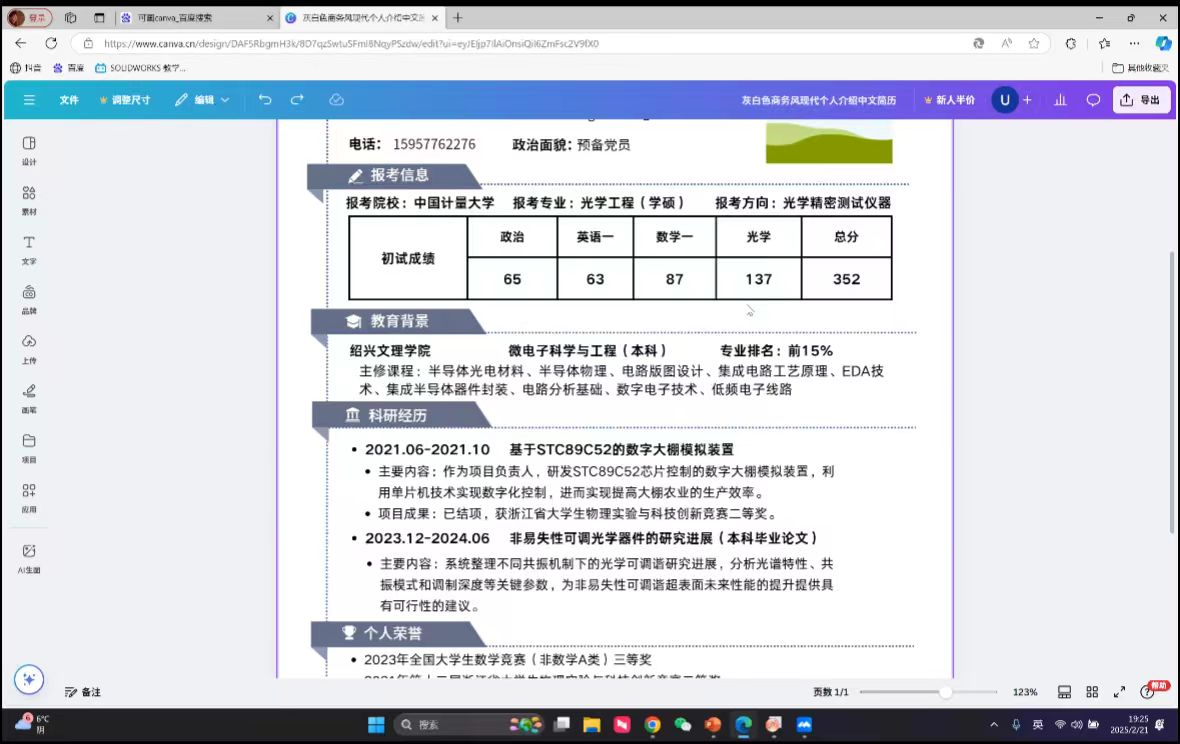Screen dimensions: 1180x744
Task: Adjust the zoom slider handle
Action: (x=945, y=692)
